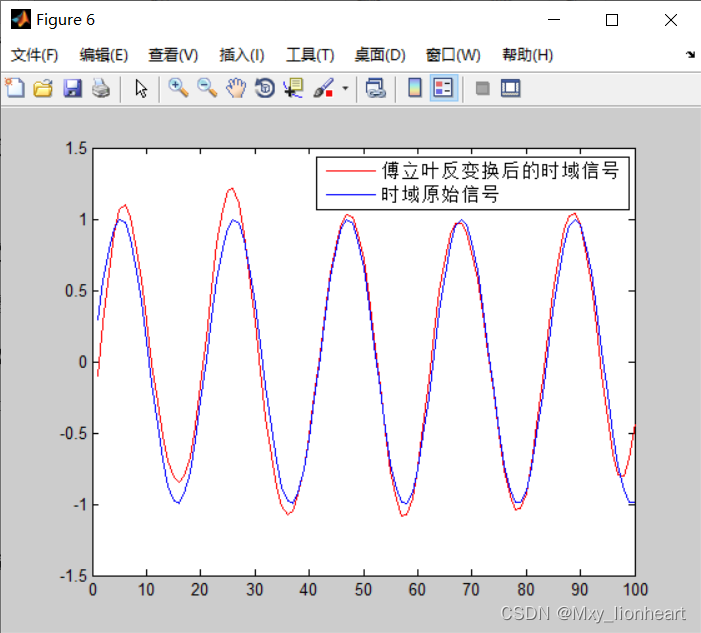Save the figure with floppy icon
This screenshot has width=701, height=633.
(72, 88)
